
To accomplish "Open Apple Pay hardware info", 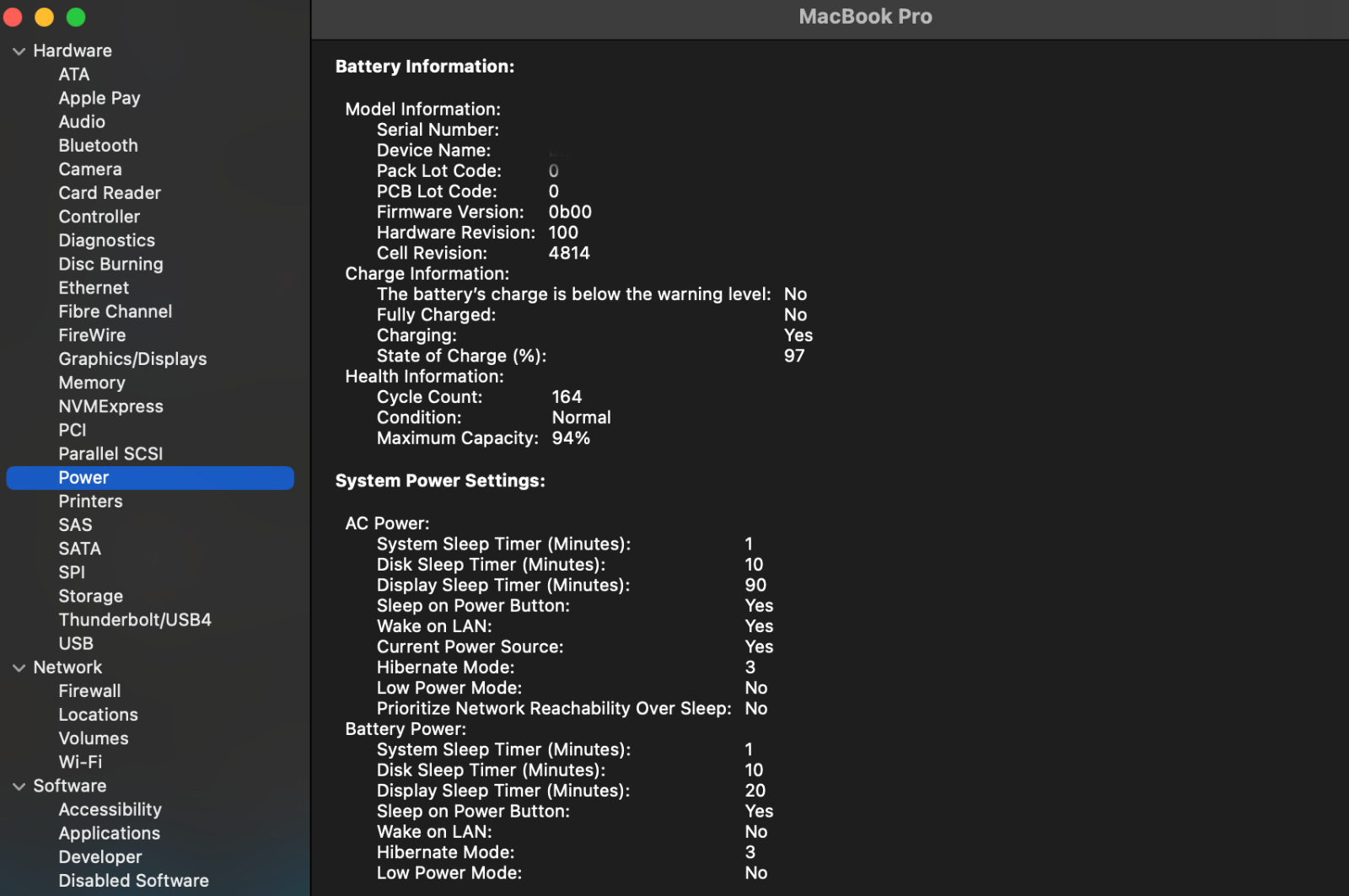I will (99, 98).
